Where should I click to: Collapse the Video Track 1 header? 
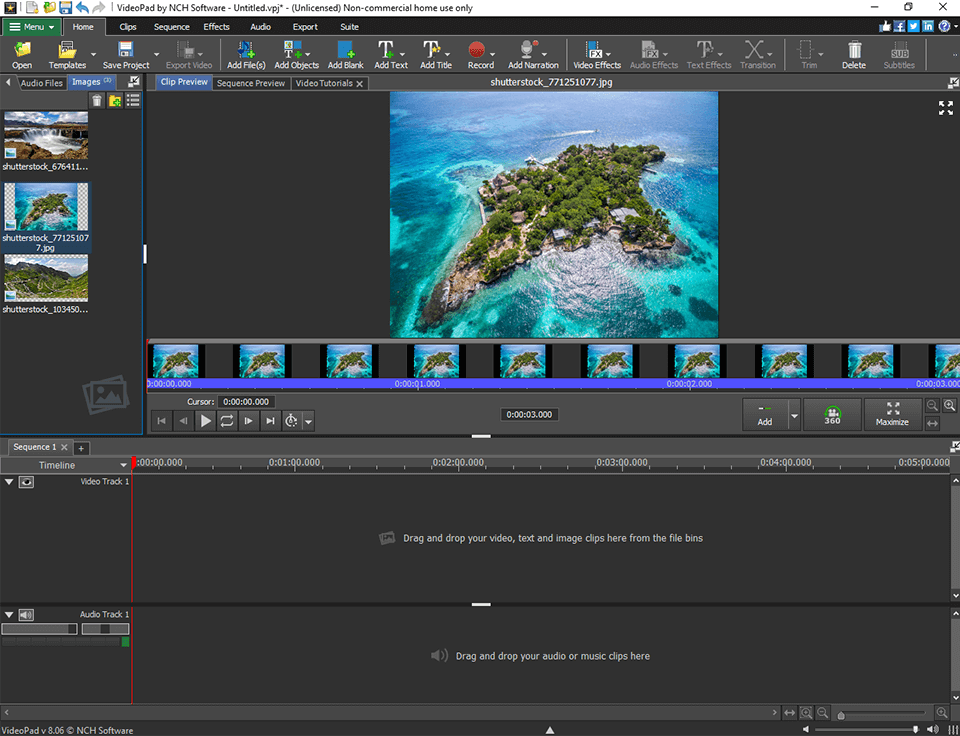click(x=8, y=481)
